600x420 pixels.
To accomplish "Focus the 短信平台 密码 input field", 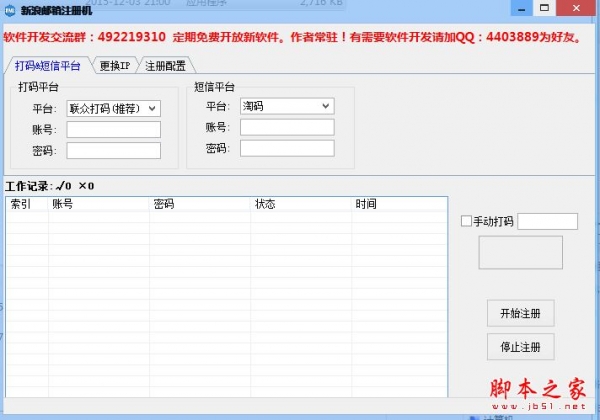I will [287, 148].
